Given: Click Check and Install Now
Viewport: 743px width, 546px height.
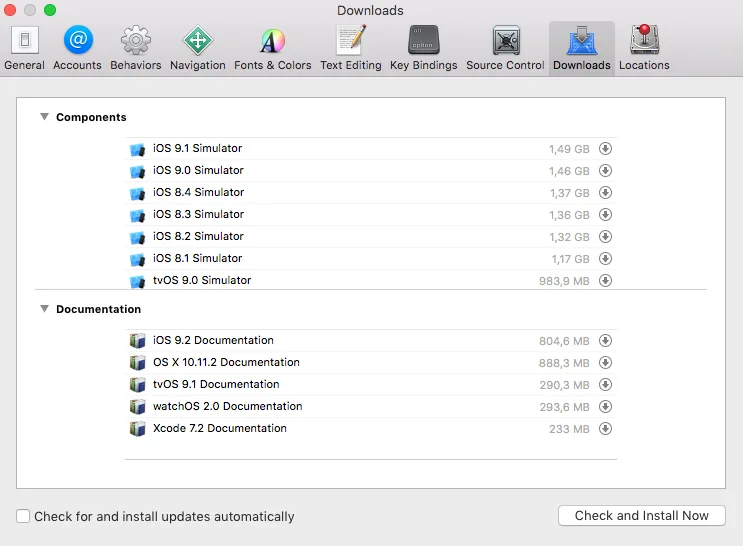Looking at the screenshot, I should (x=642, y=515).
